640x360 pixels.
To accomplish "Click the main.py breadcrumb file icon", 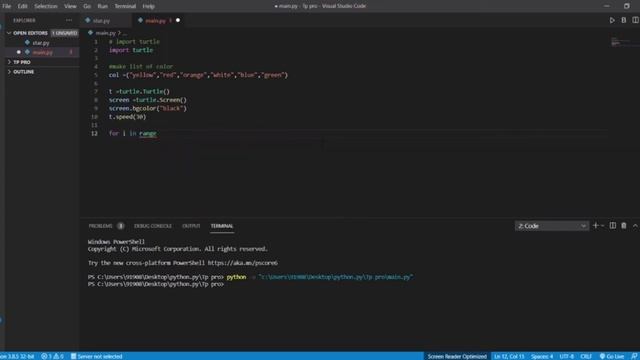I will (x=91, y=33).
